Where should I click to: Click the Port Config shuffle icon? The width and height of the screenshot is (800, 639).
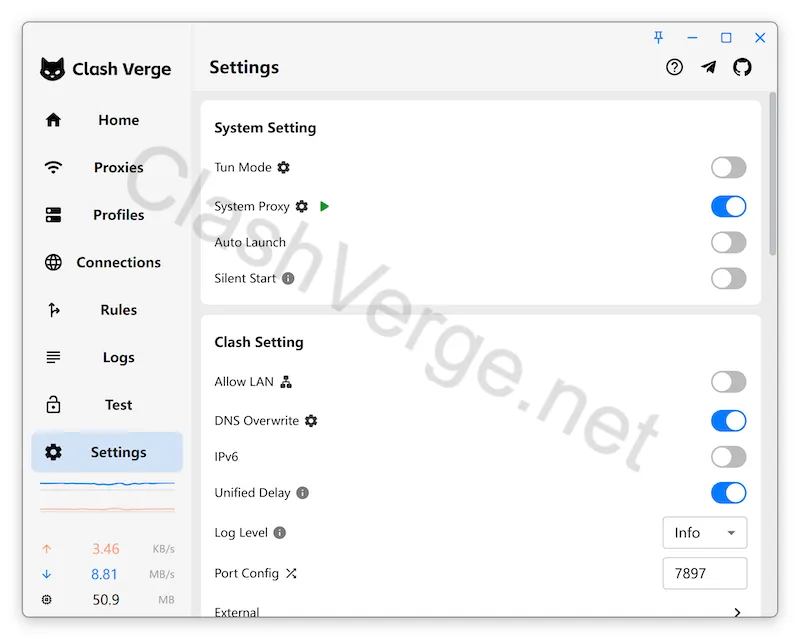coord(291,573)
